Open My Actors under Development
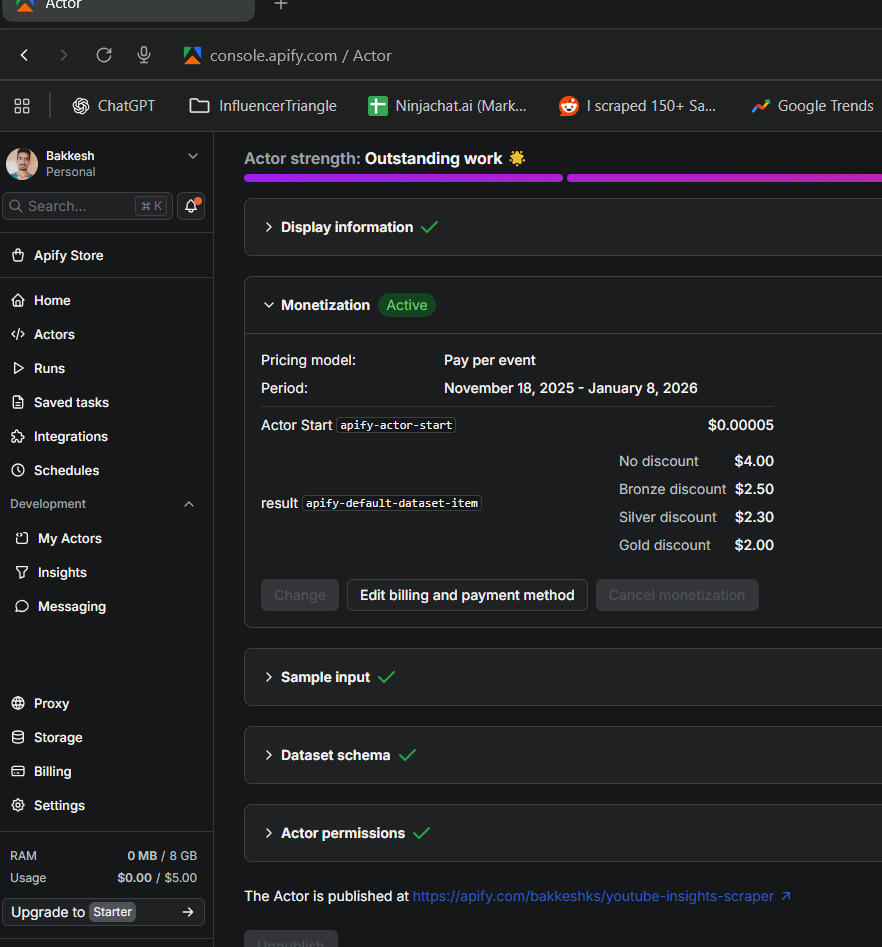 pyautogui.click(x=59, y=538)
